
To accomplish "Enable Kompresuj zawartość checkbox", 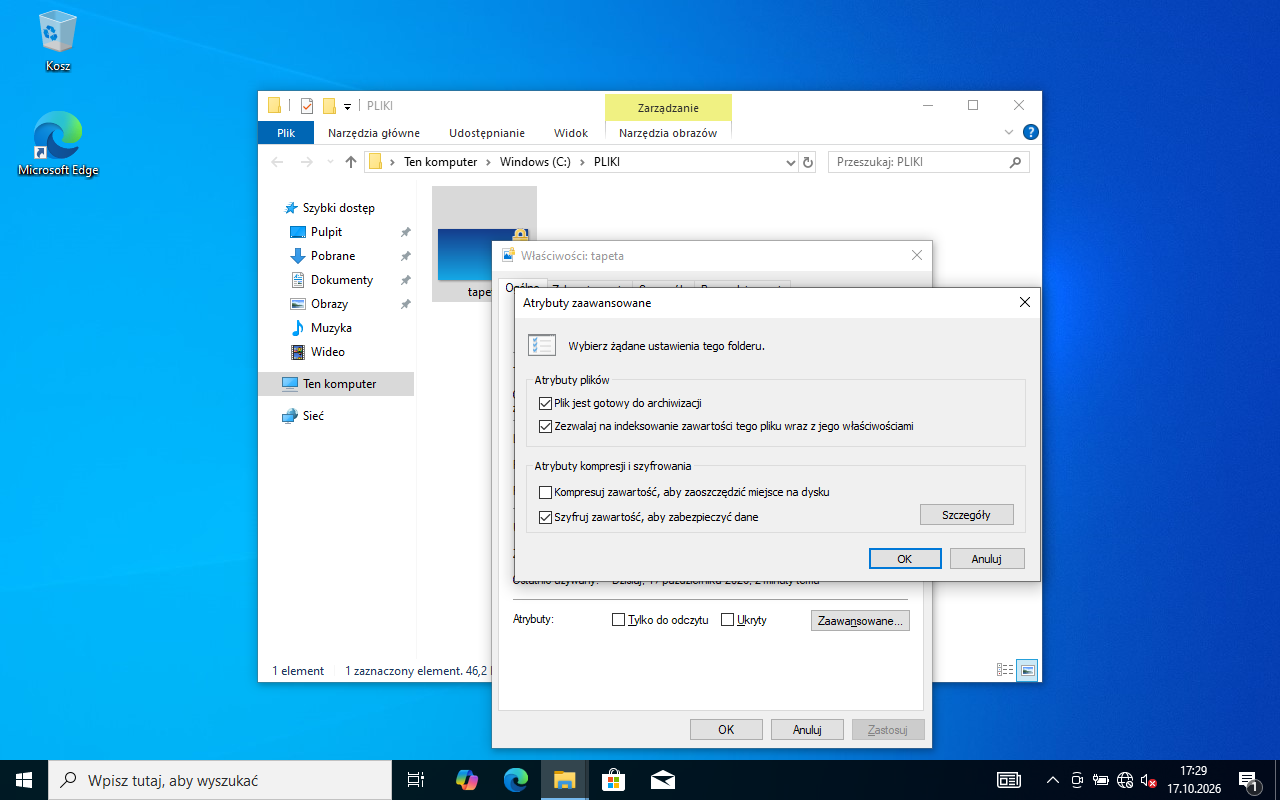I will click(545, 492).
